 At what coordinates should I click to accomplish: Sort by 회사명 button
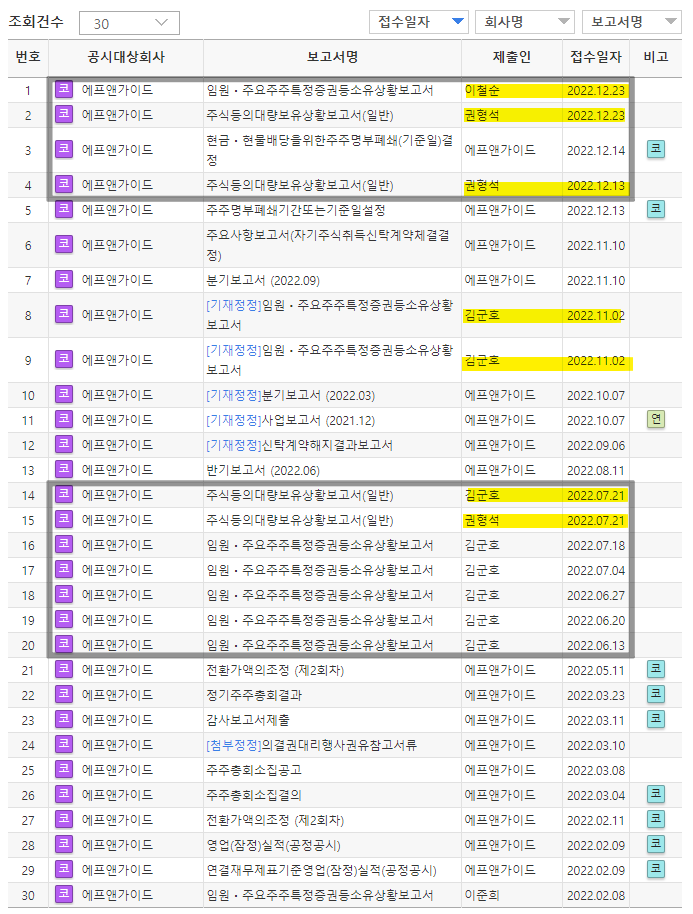point(525,22)
